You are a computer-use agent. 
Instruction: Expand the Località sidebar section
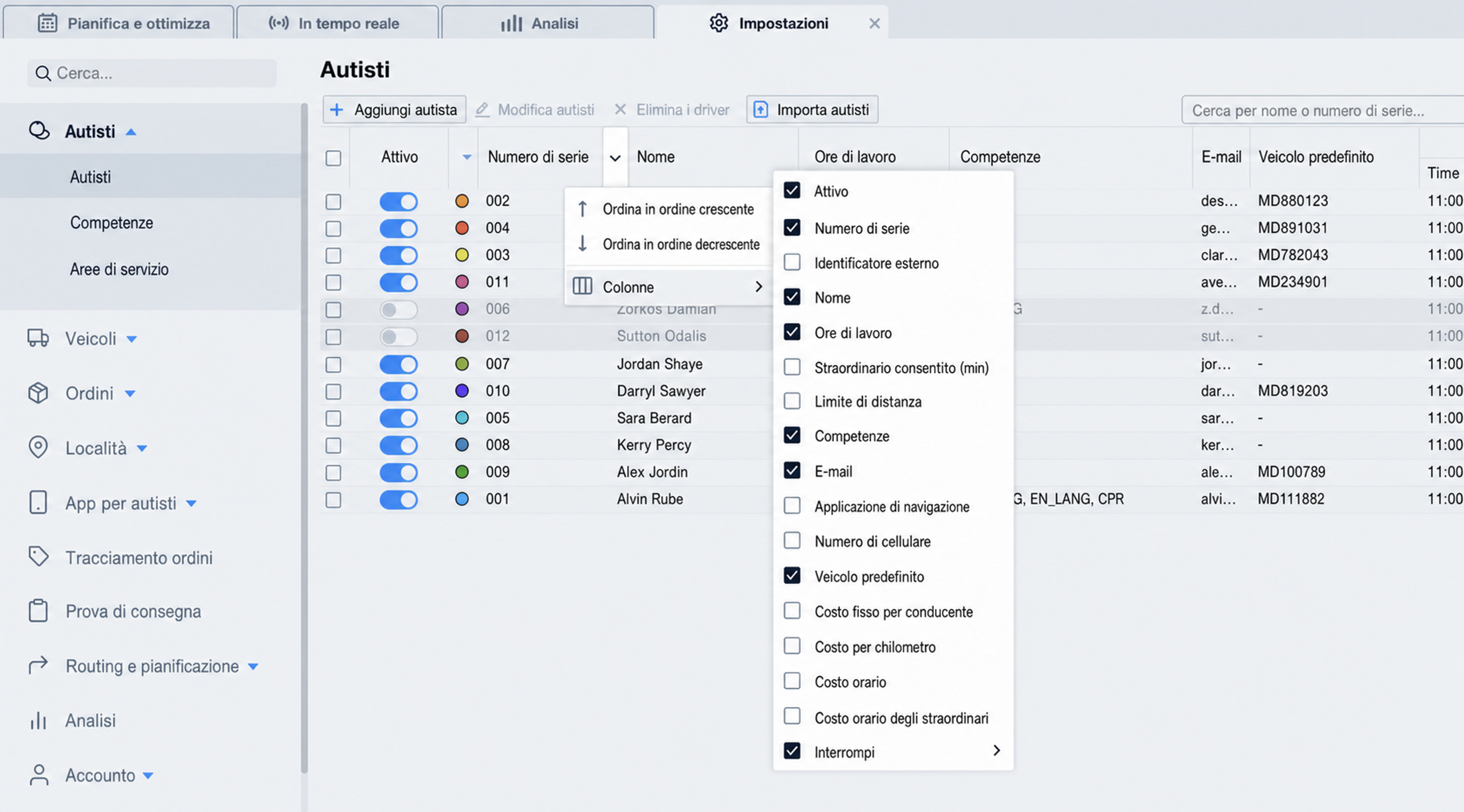coord(142,448)
